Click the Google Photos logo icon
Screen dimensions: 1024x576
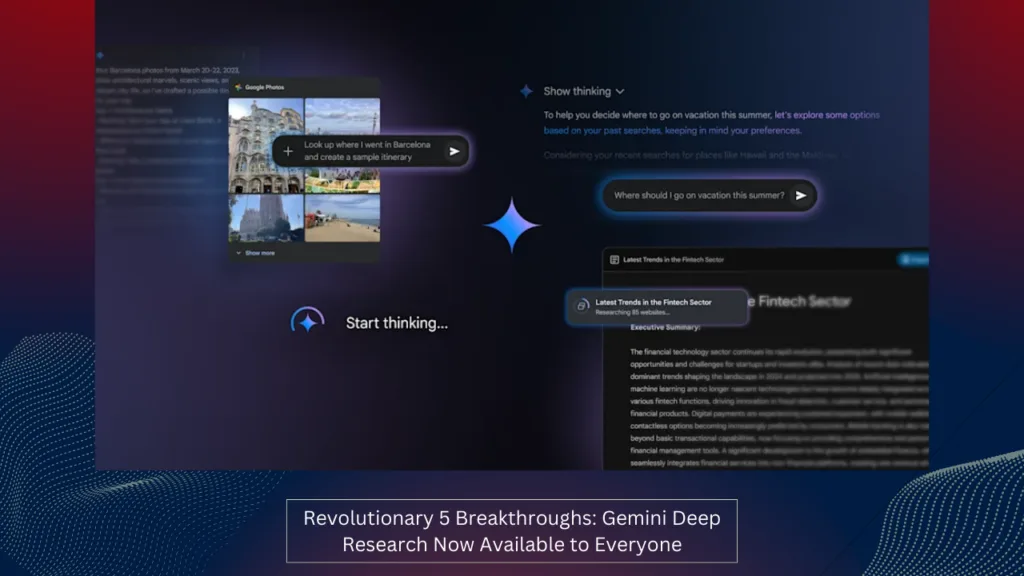click(x=238, y=87)
